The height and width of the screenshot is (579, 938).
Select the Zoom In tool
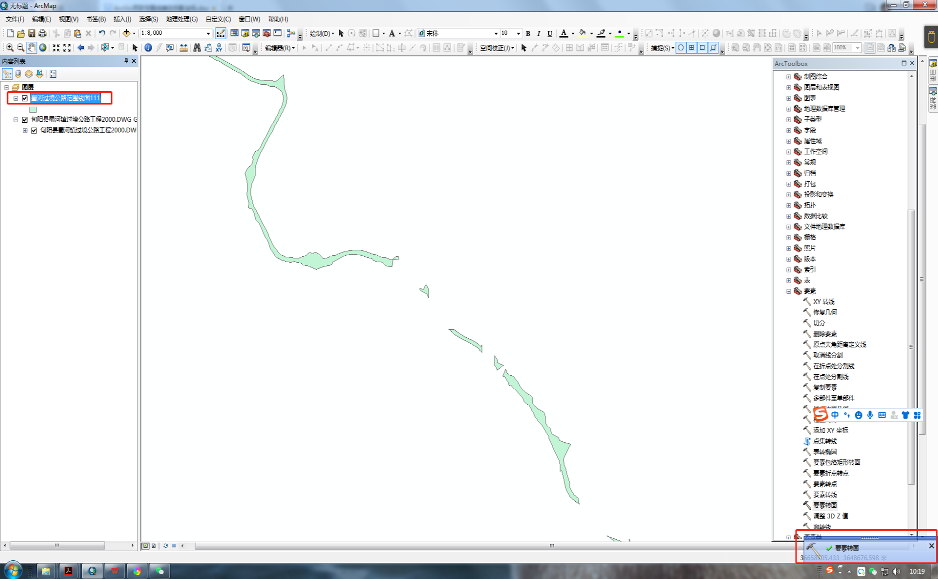click(9, 47)
